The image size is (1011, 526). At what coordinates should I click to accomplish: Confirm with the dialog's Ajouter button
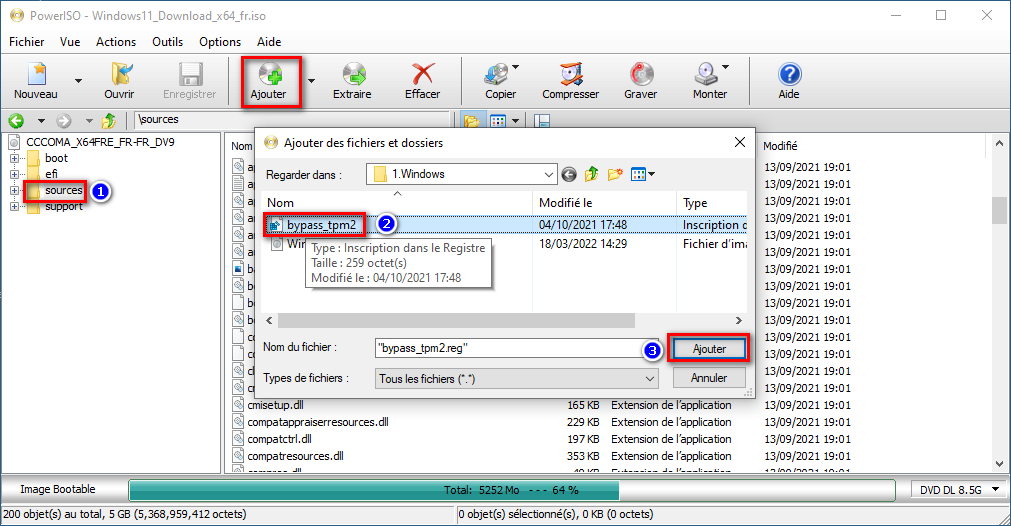tap(709, 348)
